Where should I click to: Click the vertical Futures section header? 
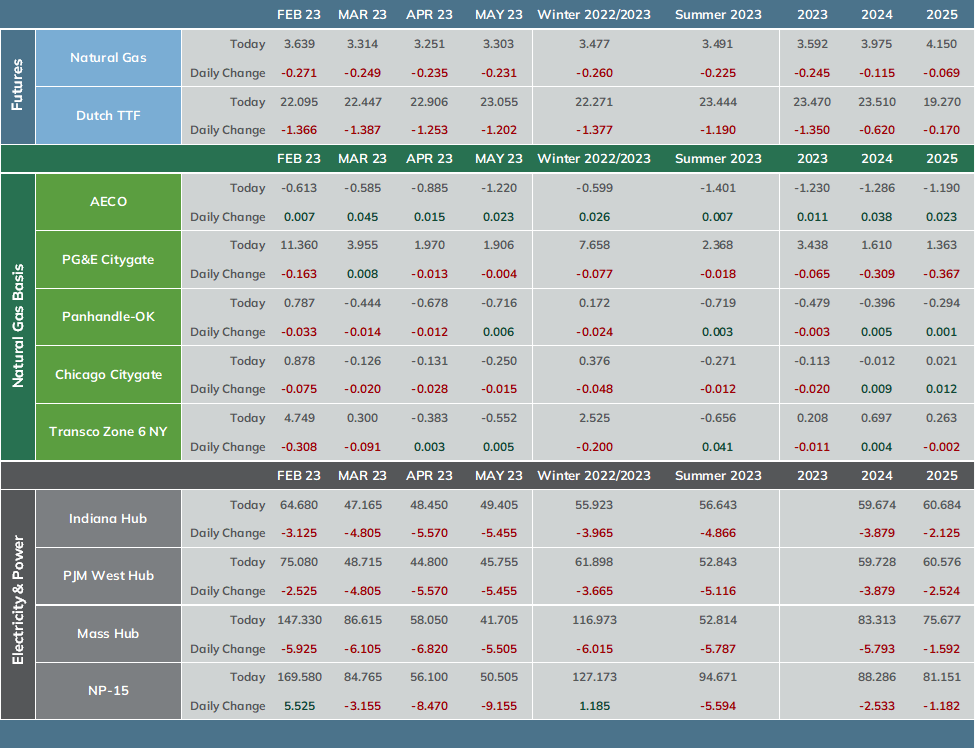point(17,86)
